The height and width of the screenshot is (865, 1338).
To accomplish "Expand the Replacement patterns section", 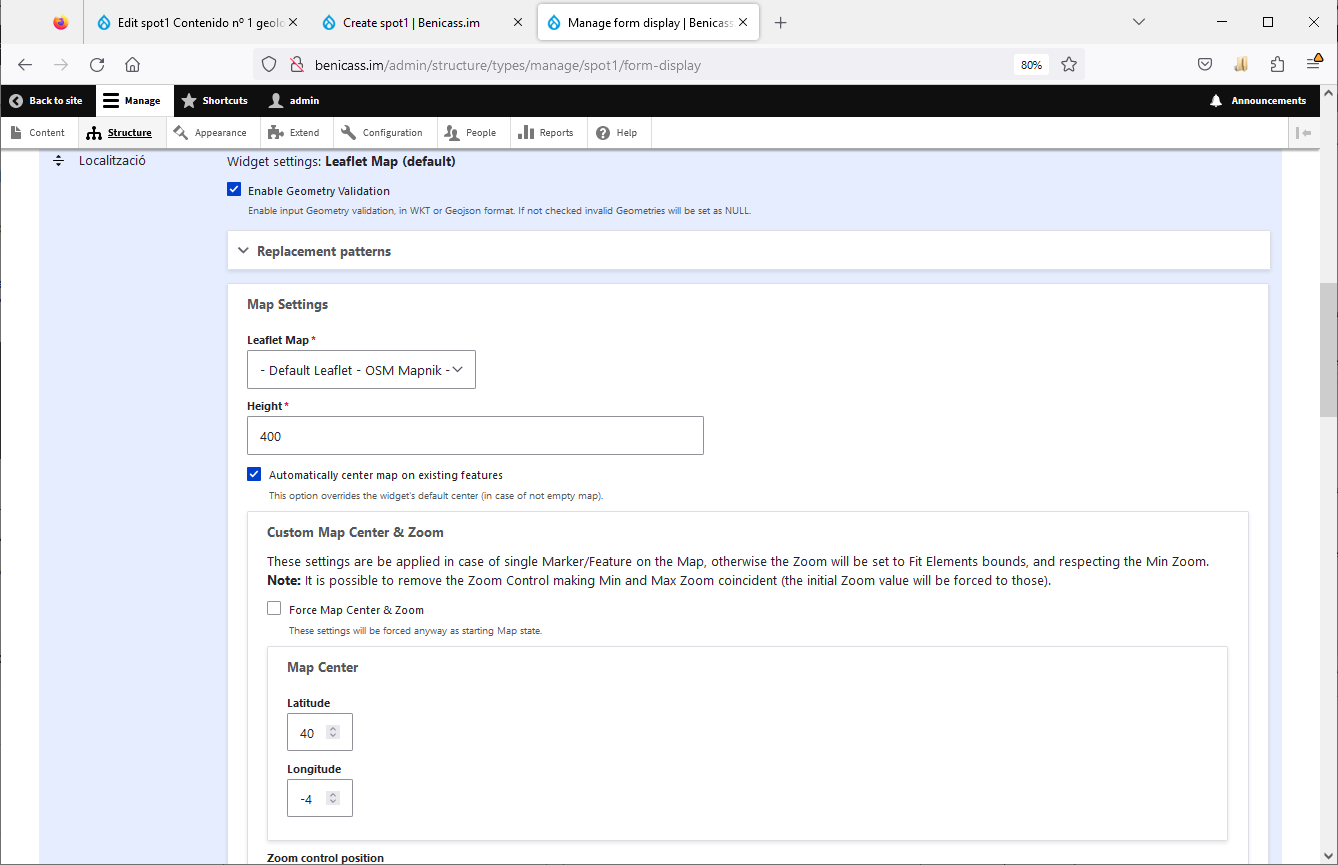I will 749,251.
